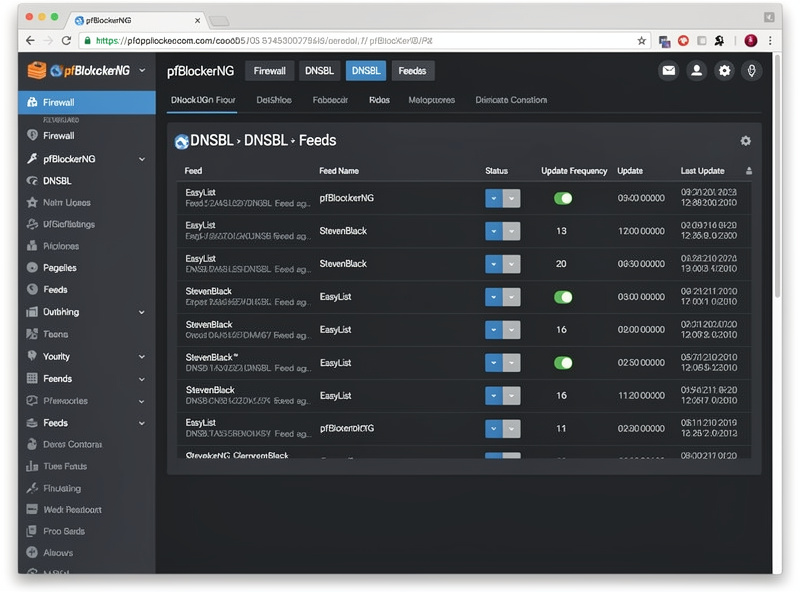Click the clock icon beside the Feeds sidebar item
The image size is (800, 592).
click(32, 289)
